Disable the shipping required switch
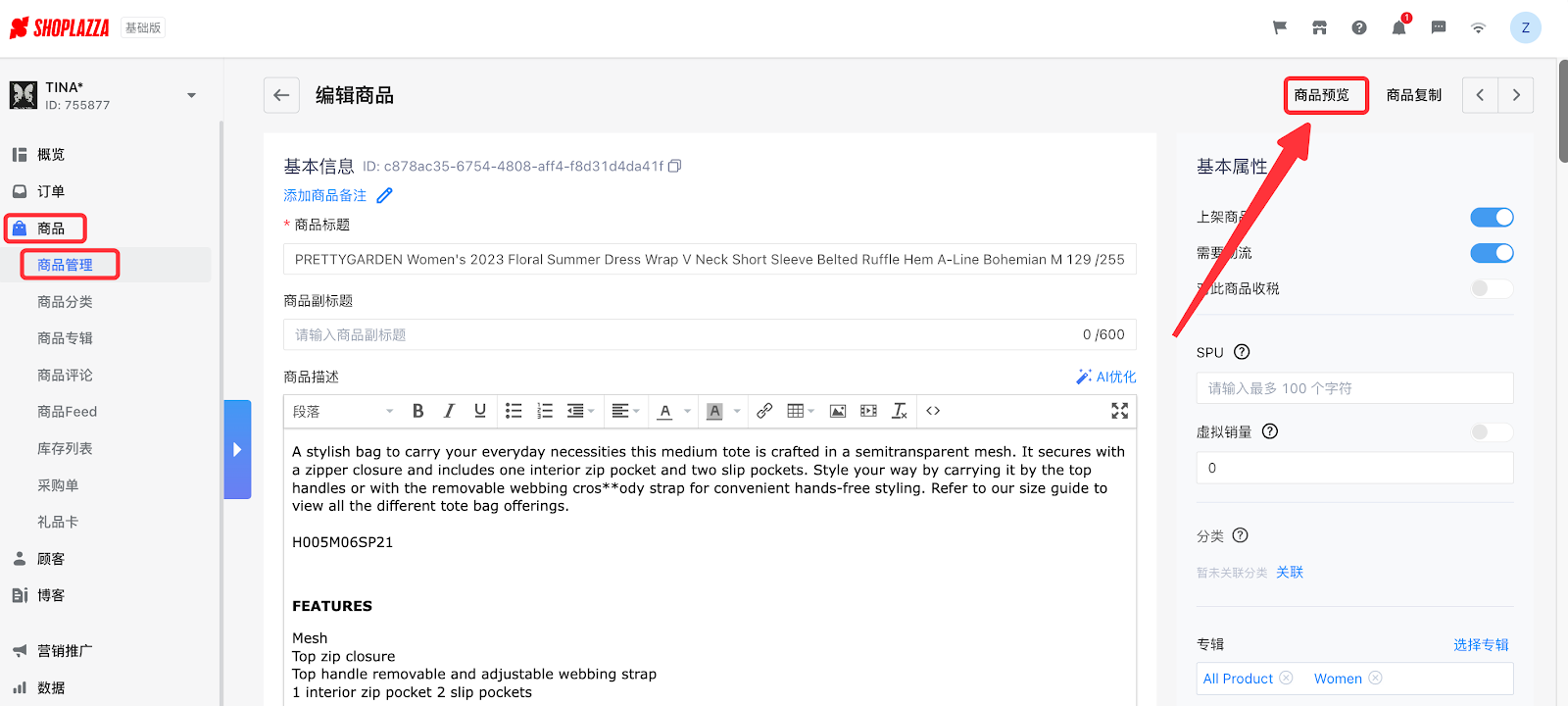This screenshot has width=1568, height=706. pos(1492,253)
